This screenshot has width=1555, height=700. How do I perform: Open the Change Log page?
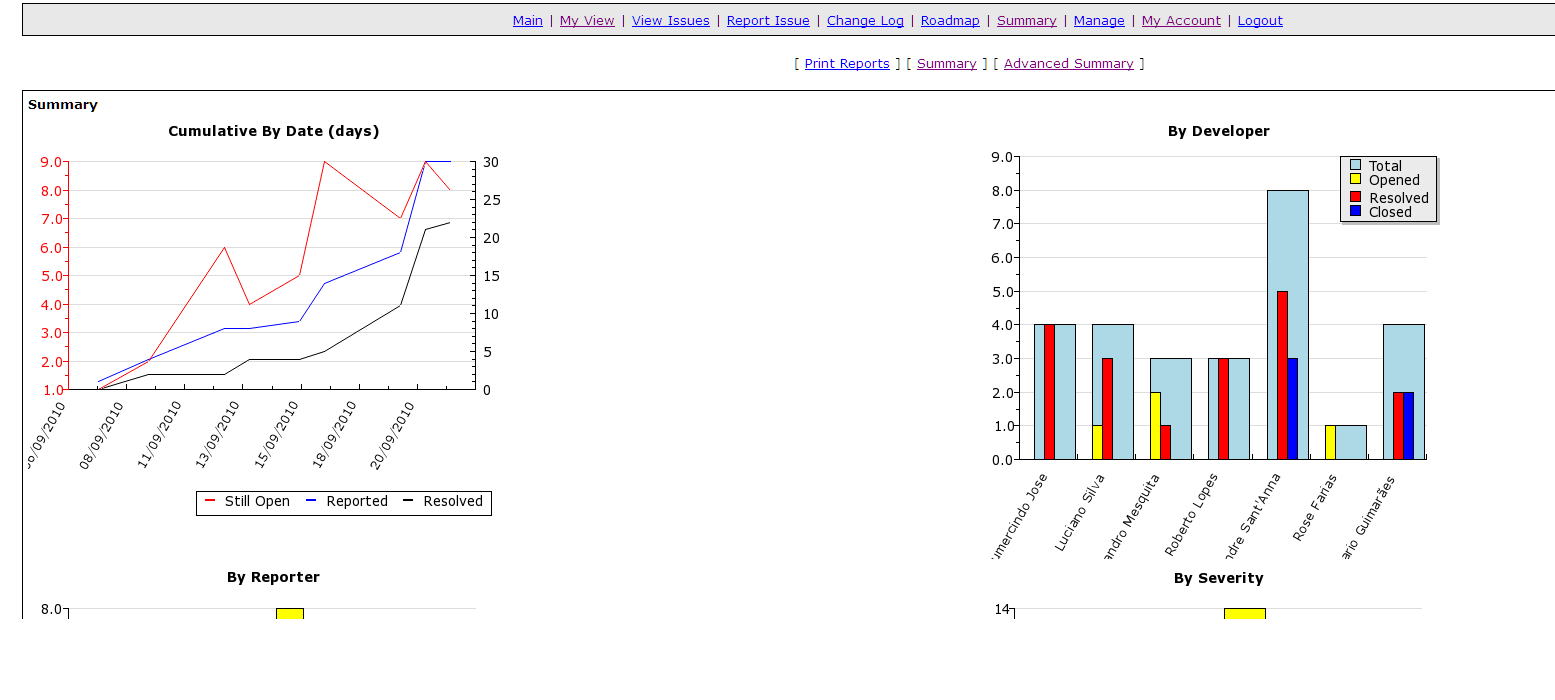864,20
